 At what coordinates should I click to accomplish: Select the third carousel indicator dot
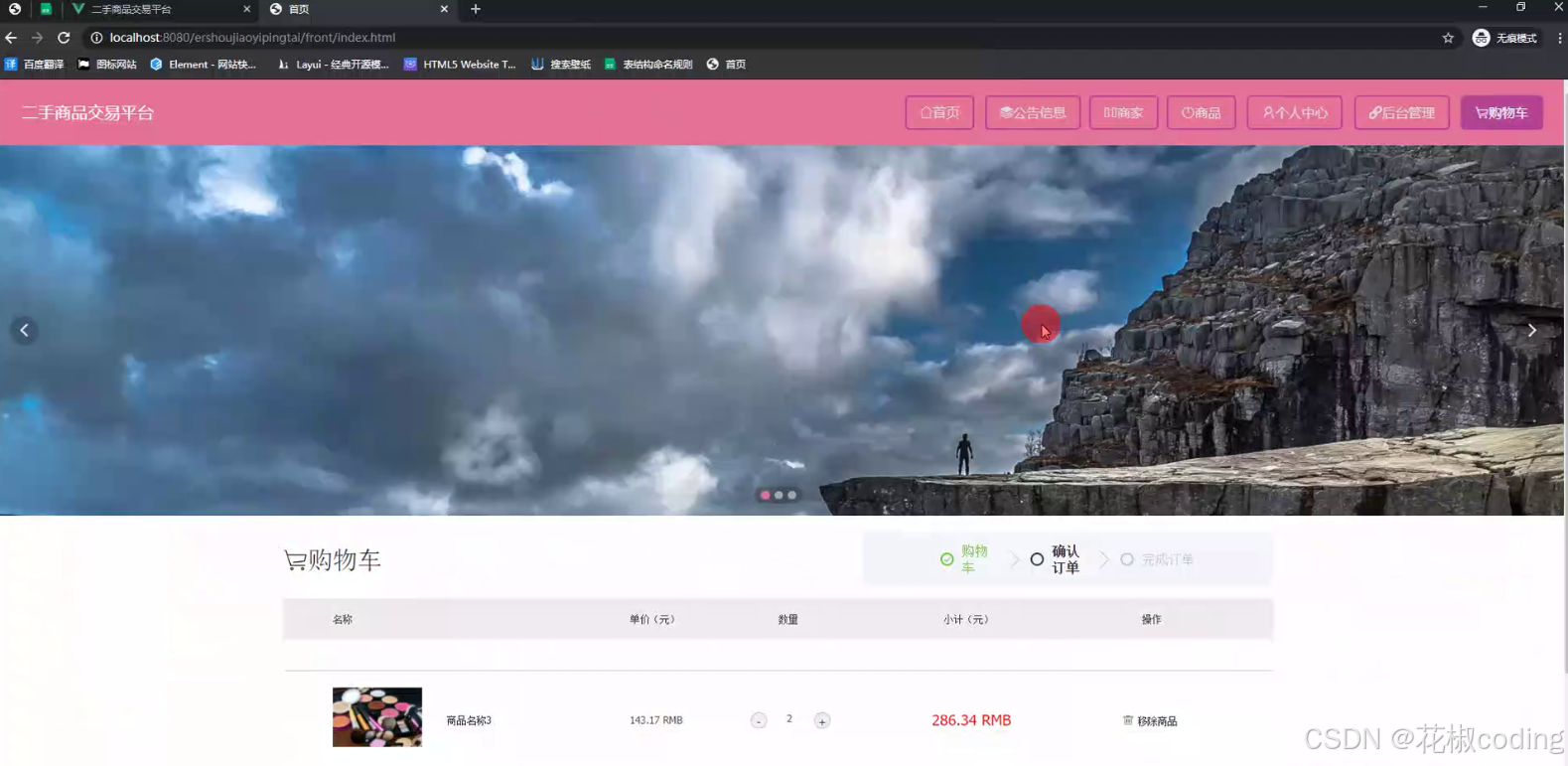(791, 495)
